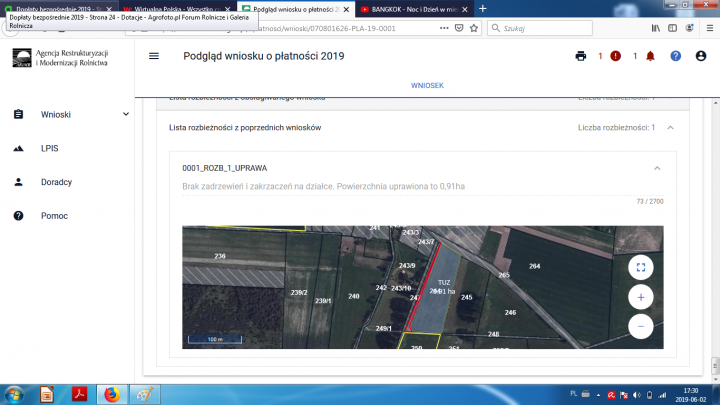Screen dimensions: 720x405
Task: Show hidden system tray icons arrow
Action: pos(598,395)
